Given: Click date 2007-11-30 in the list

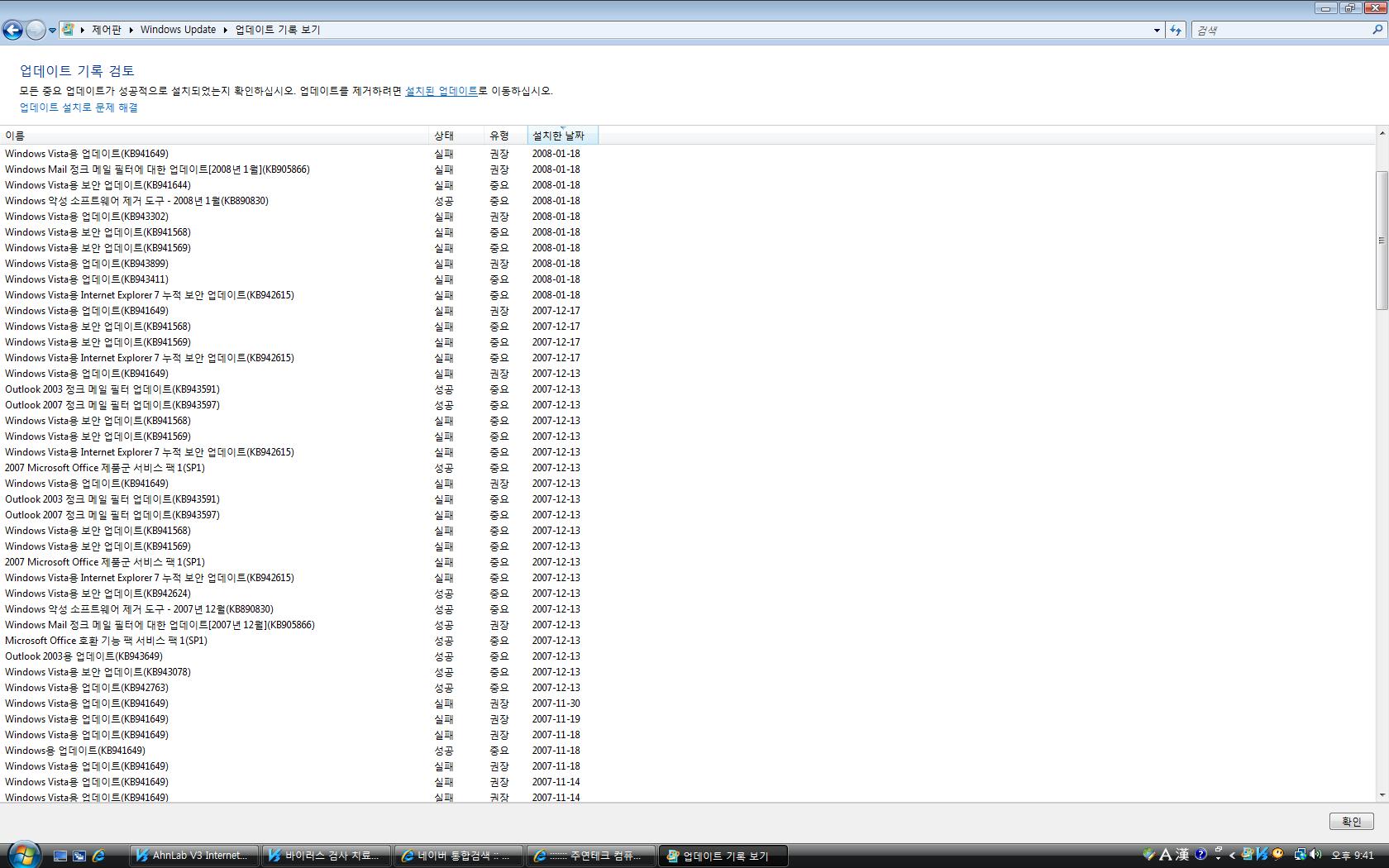Looking at the screenshot, I should click(x=556, y=703).
